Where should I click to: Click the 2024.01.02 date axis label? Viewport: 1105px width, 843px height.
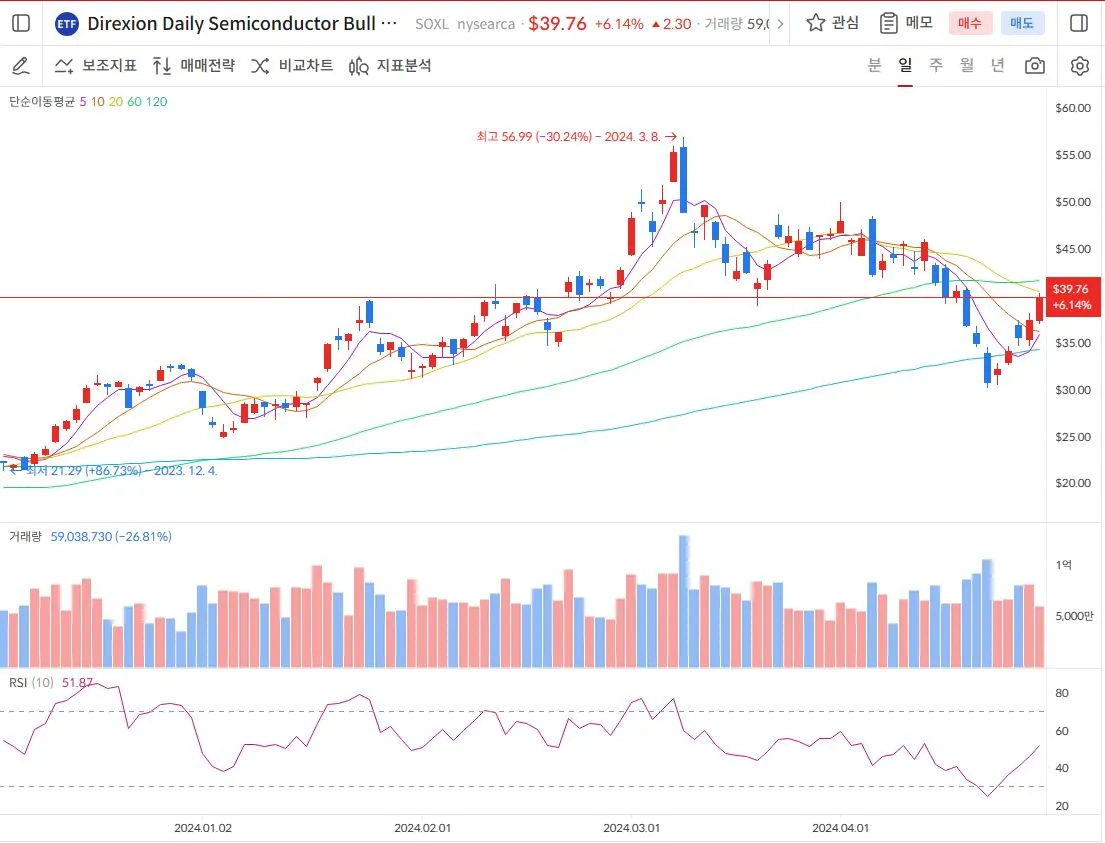coord(203,827)
